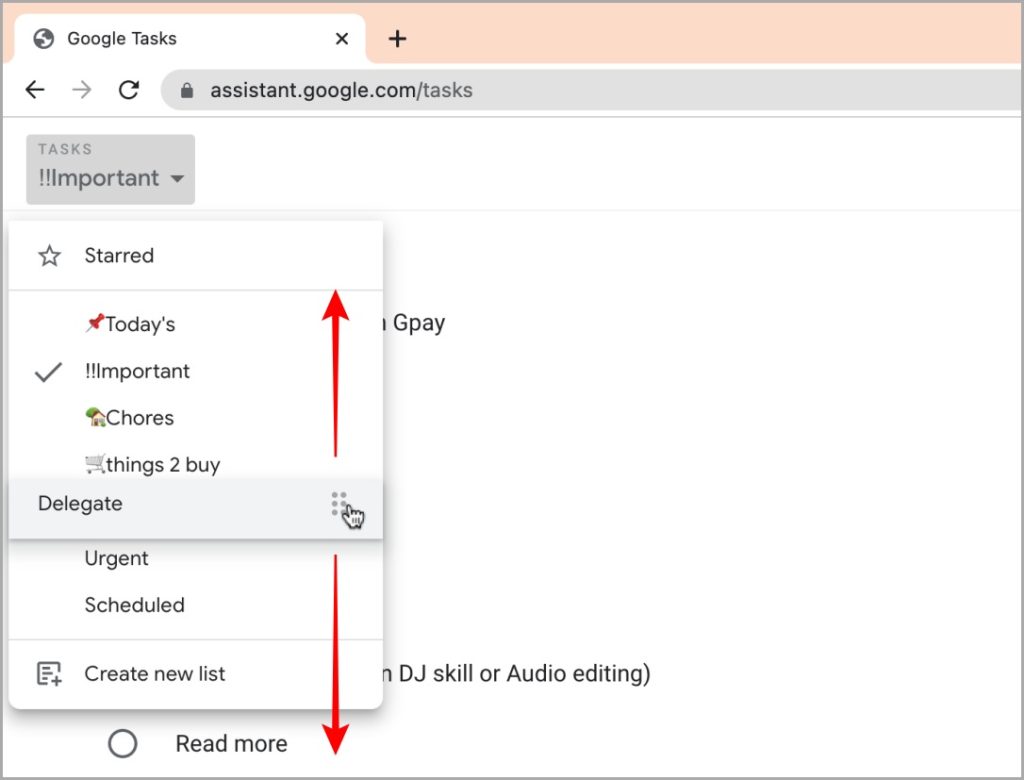Click the checkmark beside !!Important
This screenshot has width=1024, height=780.
coord(48,372)
